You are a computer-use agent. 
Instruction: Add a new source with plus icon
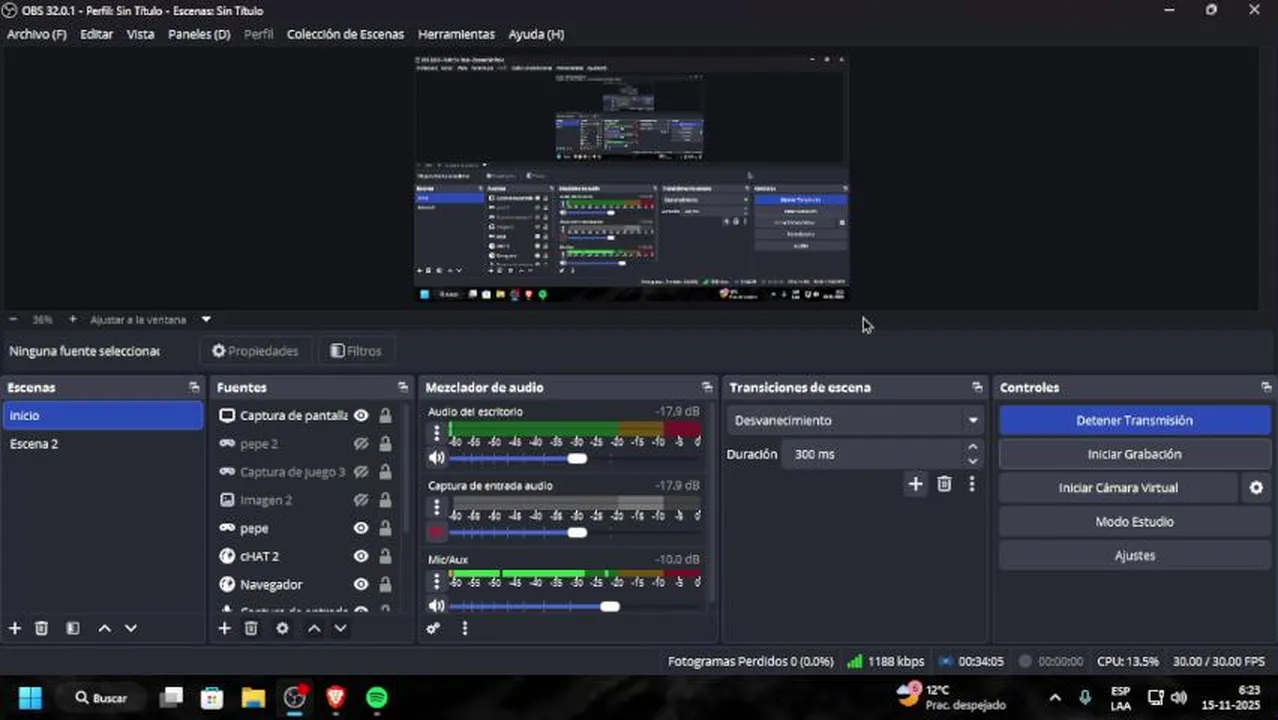tap(224, 628)
